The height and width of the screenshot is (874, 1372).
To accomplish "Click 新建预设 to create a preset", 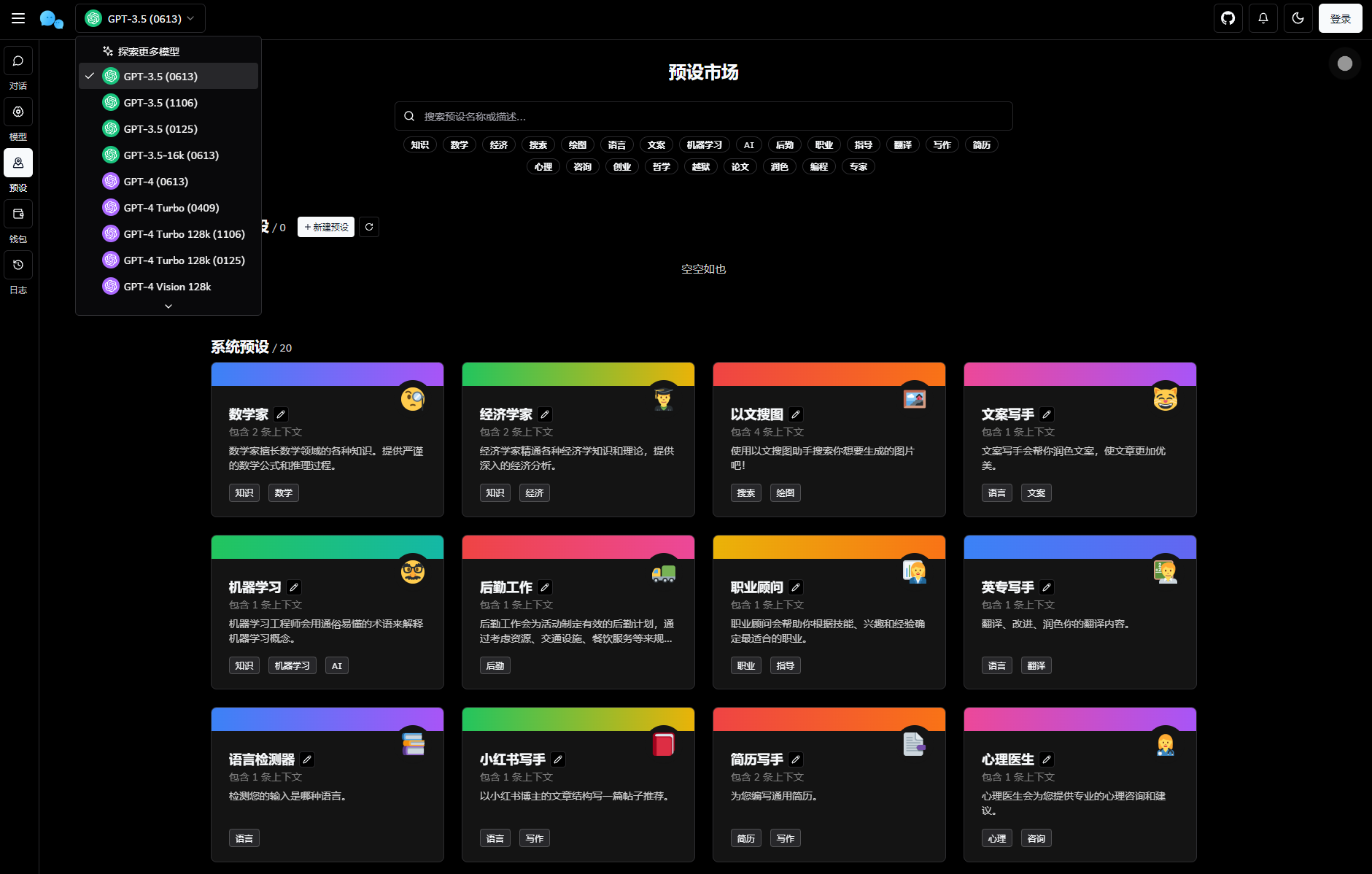I will (x=325, y=227).
